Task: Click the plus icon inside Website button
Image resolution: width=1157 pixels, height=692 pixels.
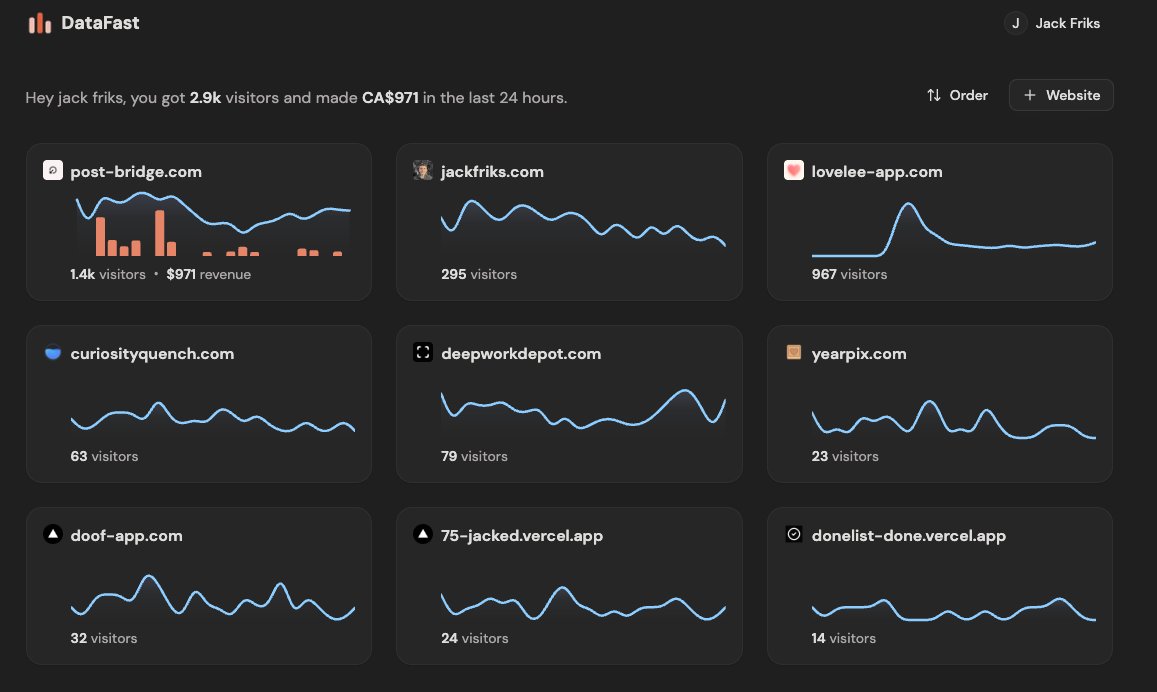Action: (x=1029, y=94)
